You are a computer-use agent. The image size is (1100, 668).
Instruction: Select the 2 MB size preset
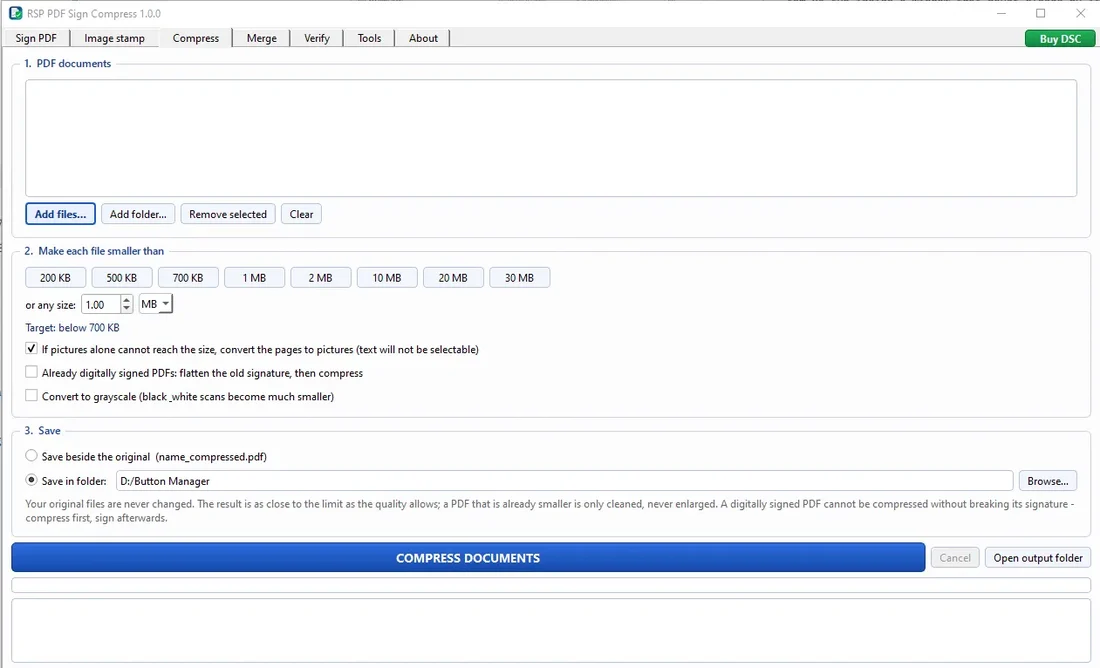(x=321, y=278)
